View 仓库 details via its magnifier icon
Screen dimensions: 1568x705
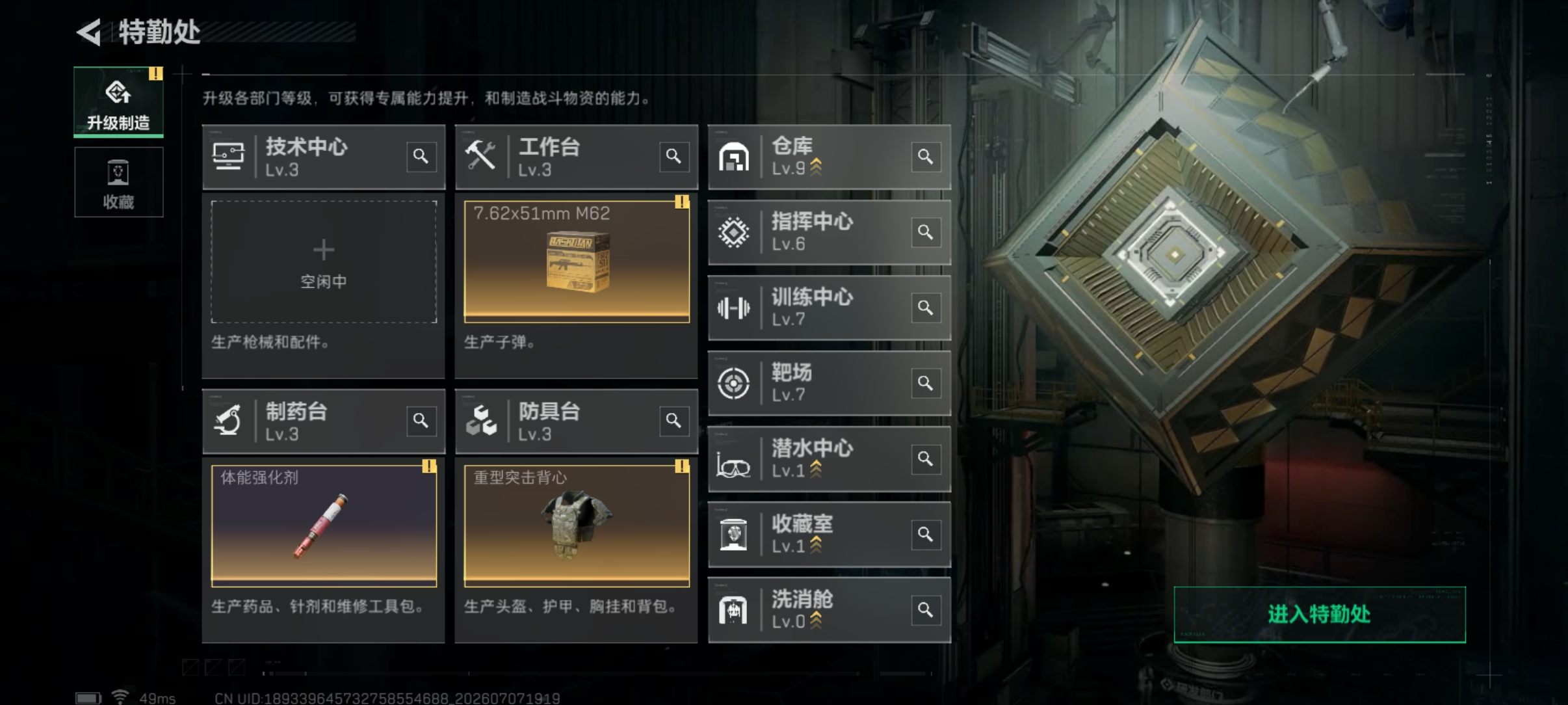pos(926,157)
